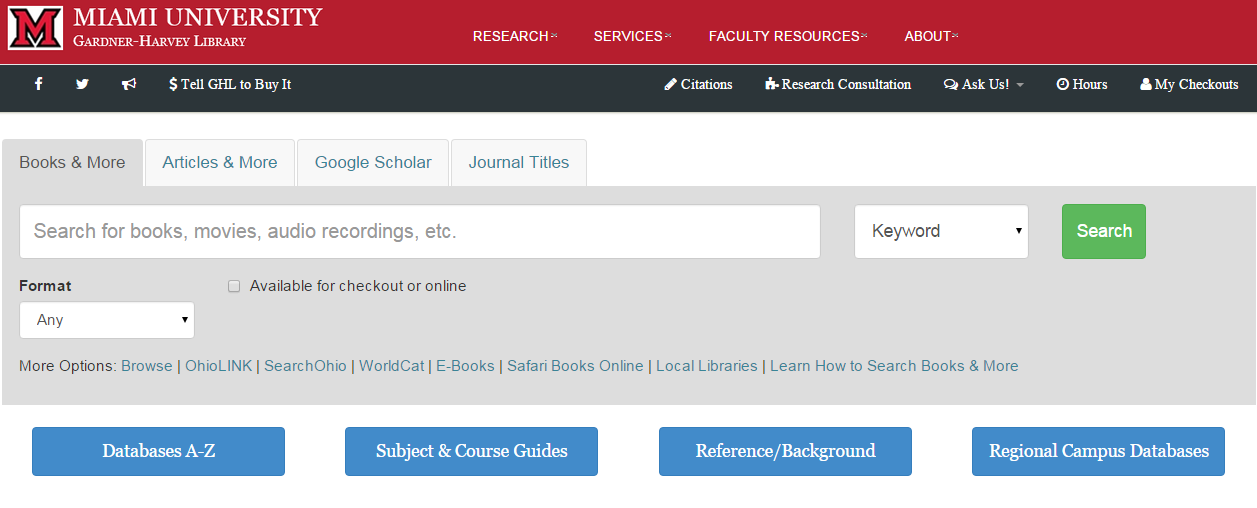Click the Reference/Background button
Screen dimensions: 1257x508
785,451
